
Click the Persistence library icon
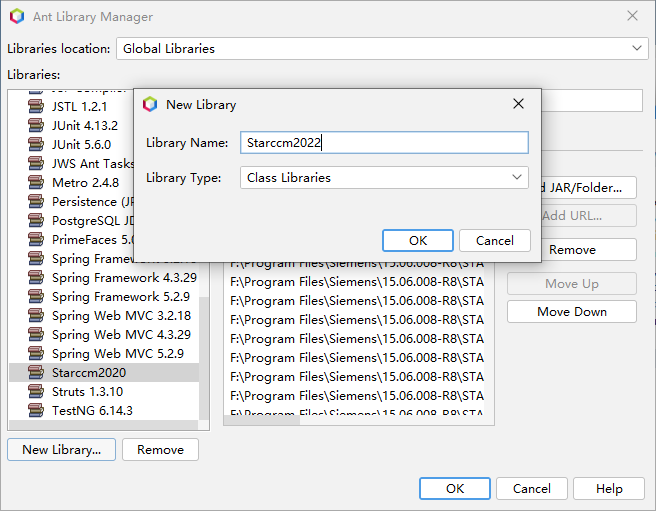pyautogui.click(x=36, y=201)
